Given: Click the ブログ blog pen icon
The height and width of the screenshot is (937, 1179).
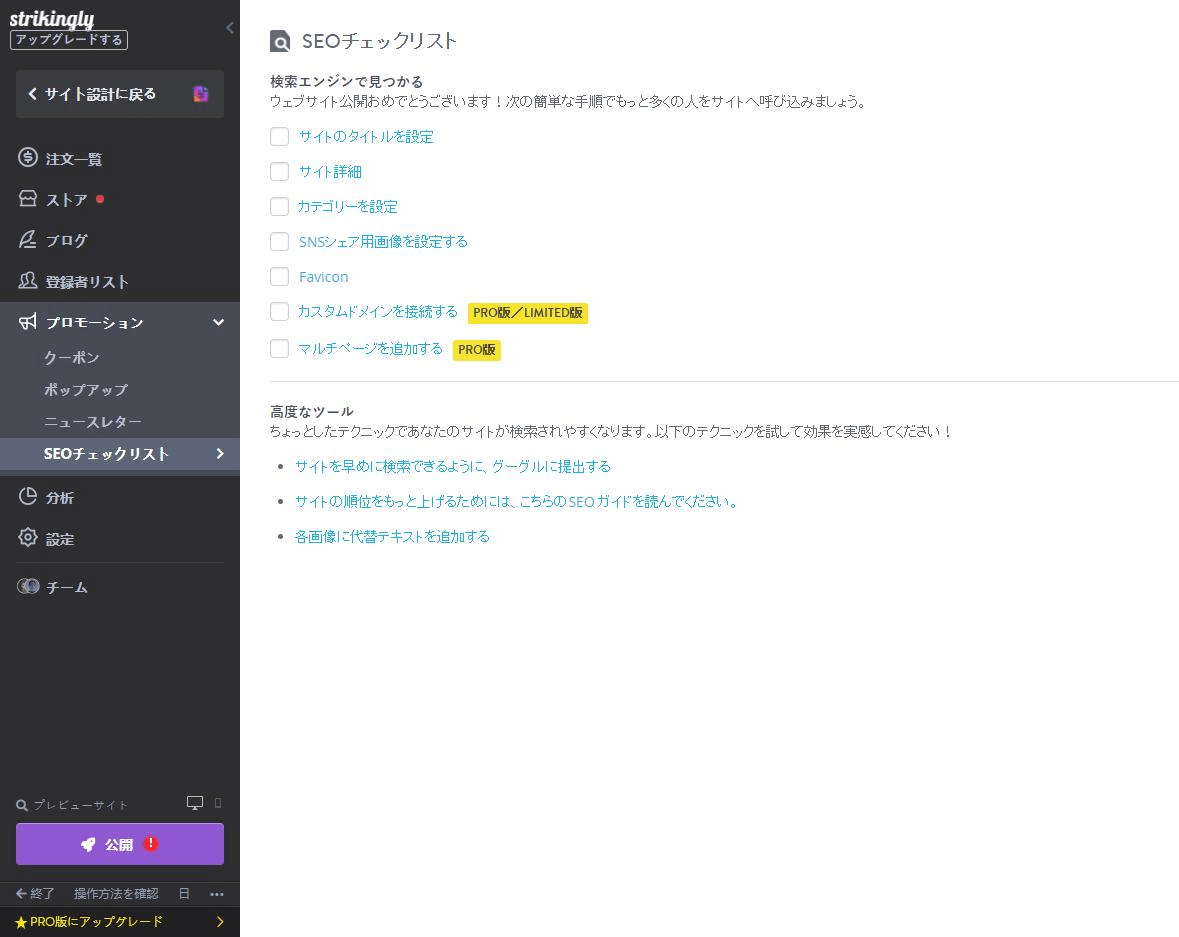Looking at the screenshot, I should pos(26,240).
